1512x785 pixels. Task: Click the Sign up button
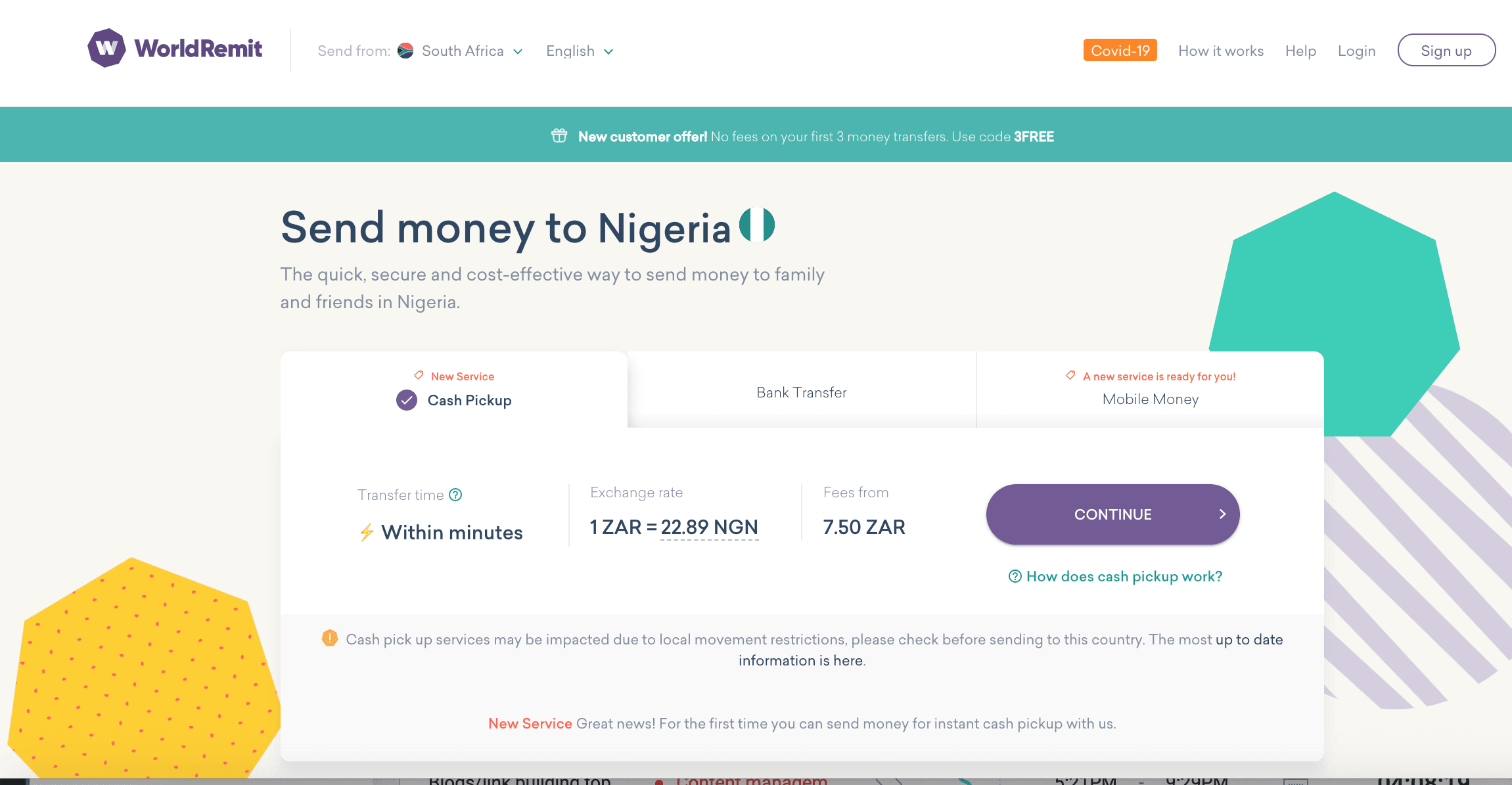tap(1446, 51)
